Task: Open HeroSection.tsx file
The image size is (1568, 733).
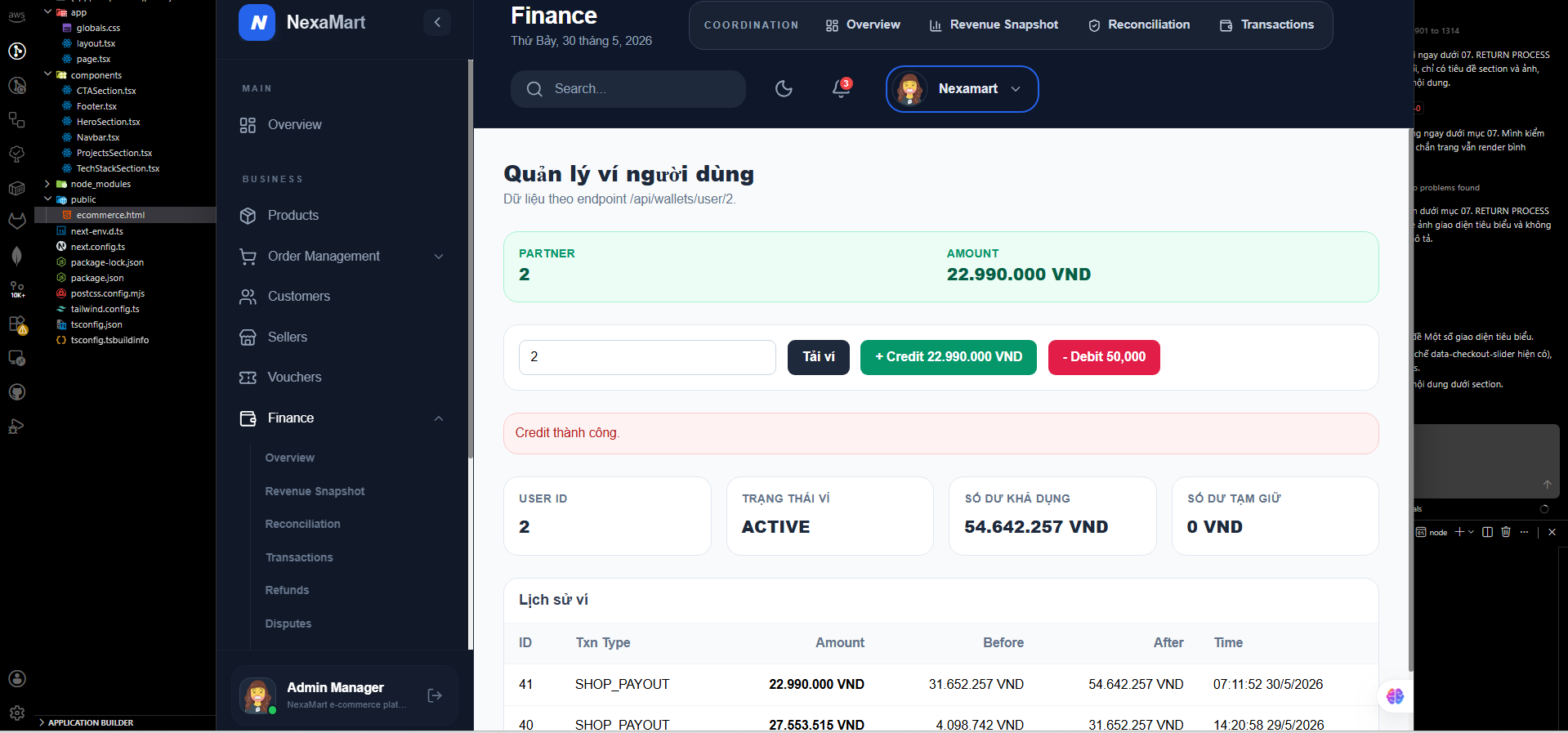Action: pos(108,122)
